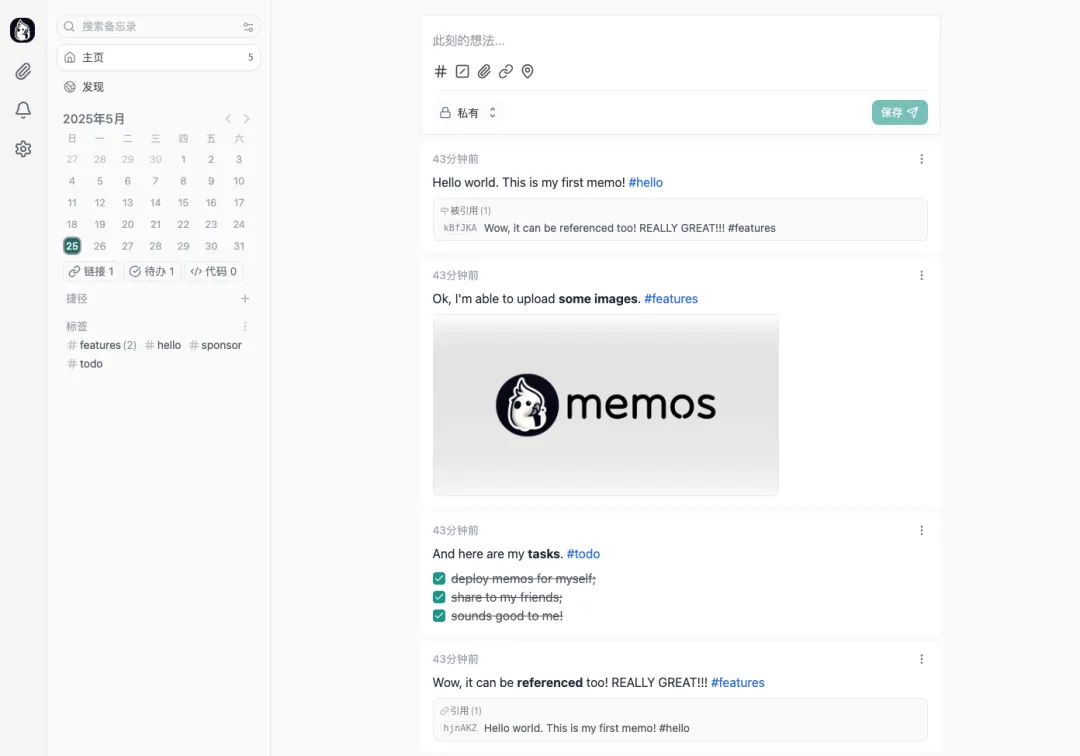Uncheck 'sounds good to me!' task
The width and height of the screenshot is (1080, 756).
click(x=439, y=616)
